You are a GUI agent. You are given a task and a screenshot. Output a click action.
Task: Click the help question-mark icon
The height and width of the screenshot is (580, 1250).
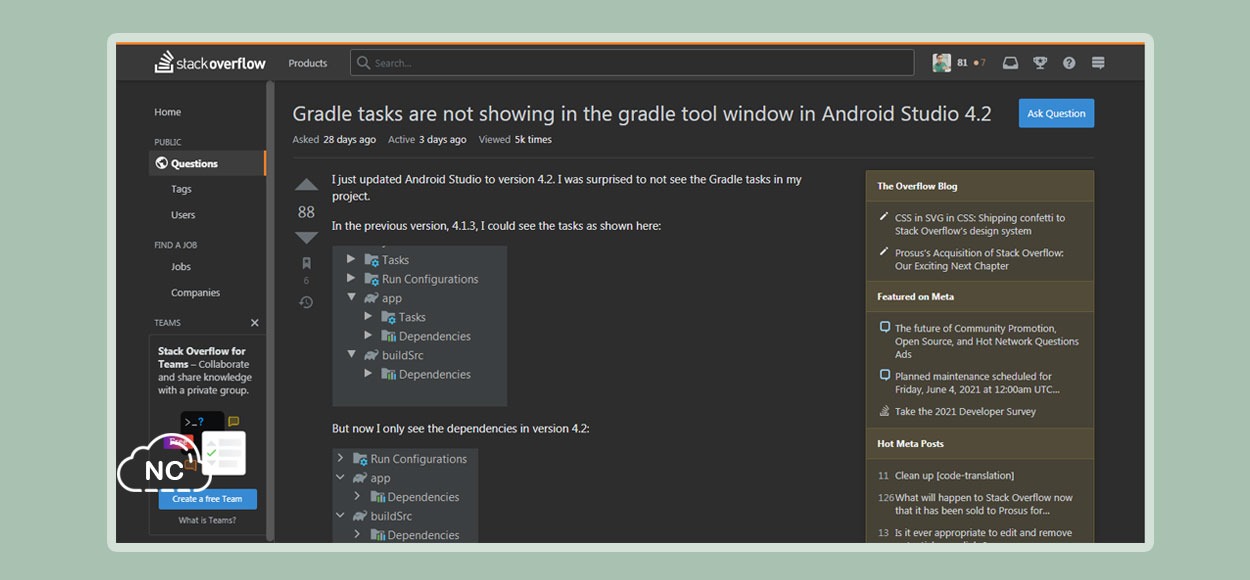click(x=1069, y=63)
